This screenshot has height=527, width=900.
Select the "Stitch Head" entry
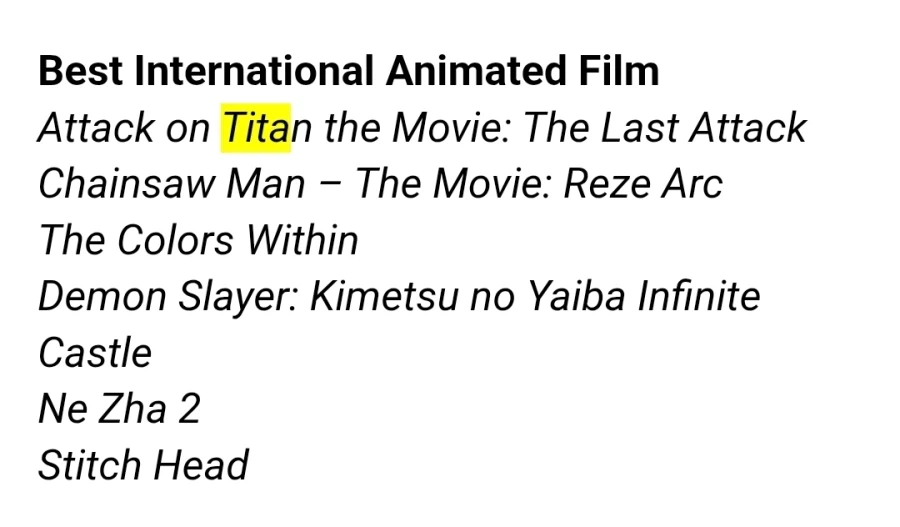[143, 465]
